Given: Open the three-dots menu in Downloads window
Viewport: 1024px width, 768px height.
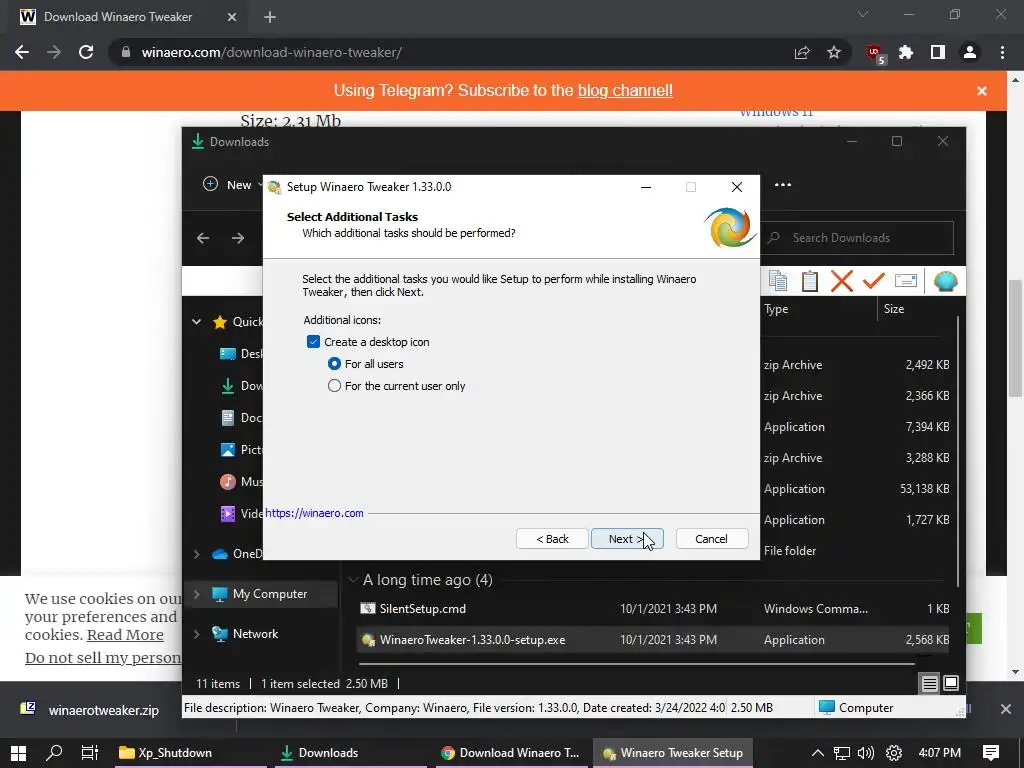Looking at the screenshot, I should click(x=782, y=185).
